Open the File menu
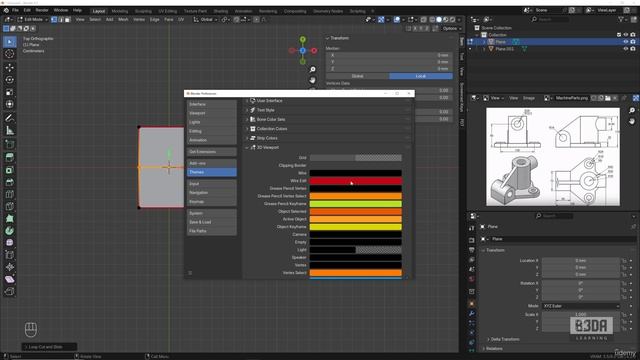Image resolution: width=640 pixels, height=360 pixels. coord(16,10)
